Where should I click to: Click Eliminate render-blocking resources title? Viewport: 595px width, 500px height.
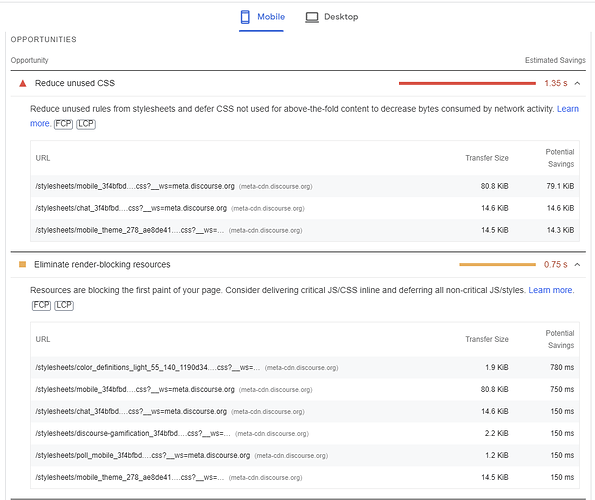(x=102, y=264)
